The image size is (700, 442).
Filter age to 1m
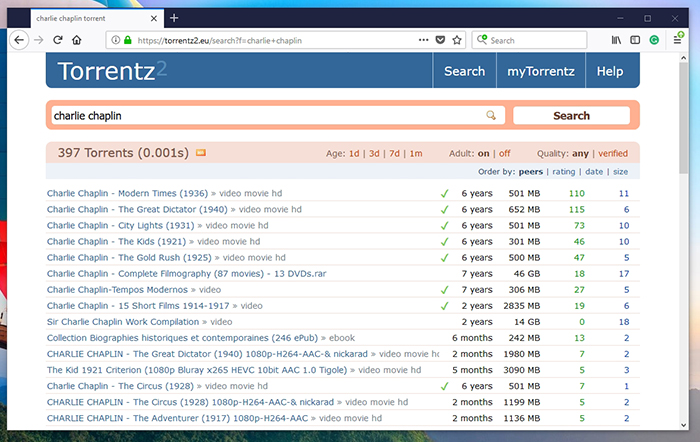pos(416,154)
